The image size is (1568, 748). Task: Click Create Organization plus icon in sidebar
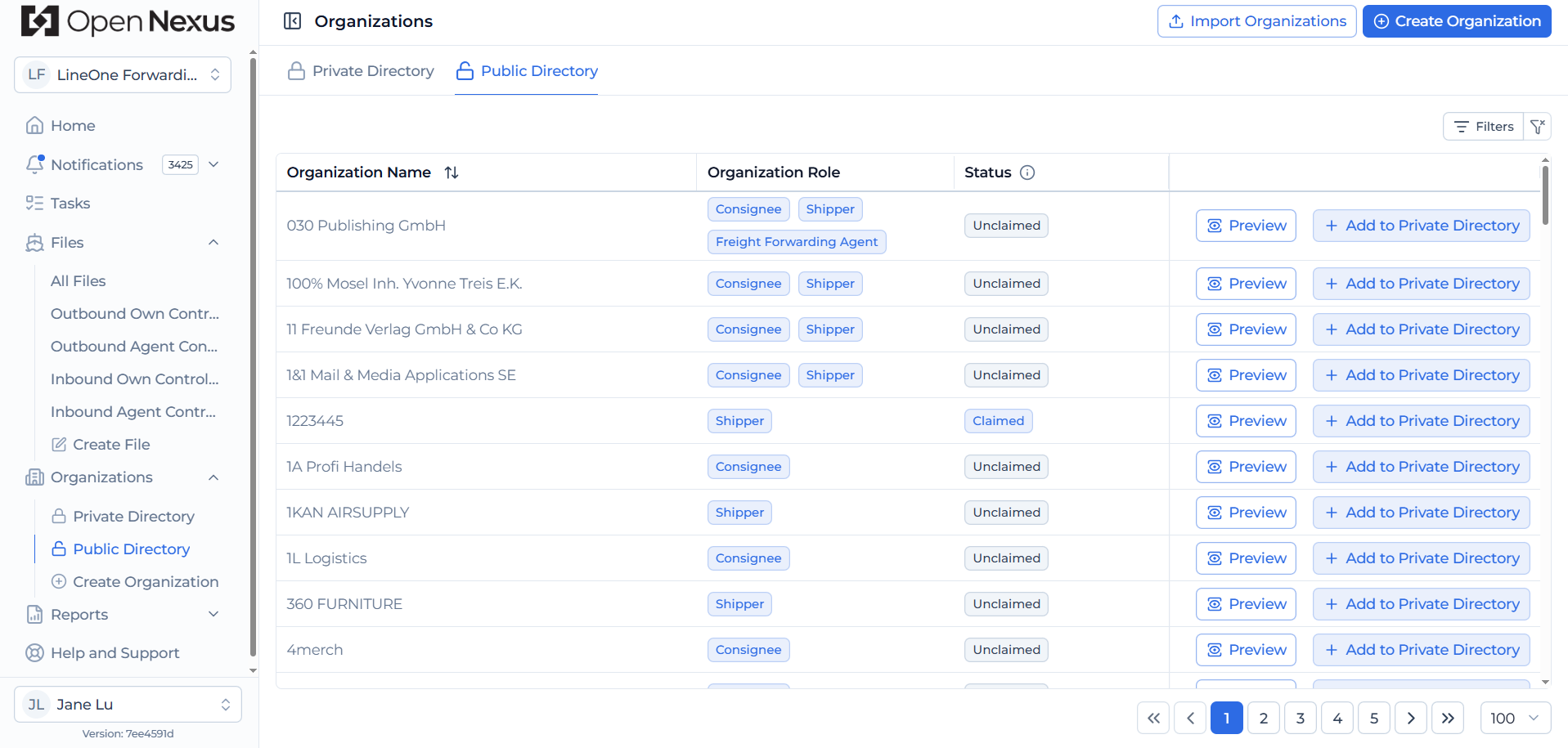(59, 582)
